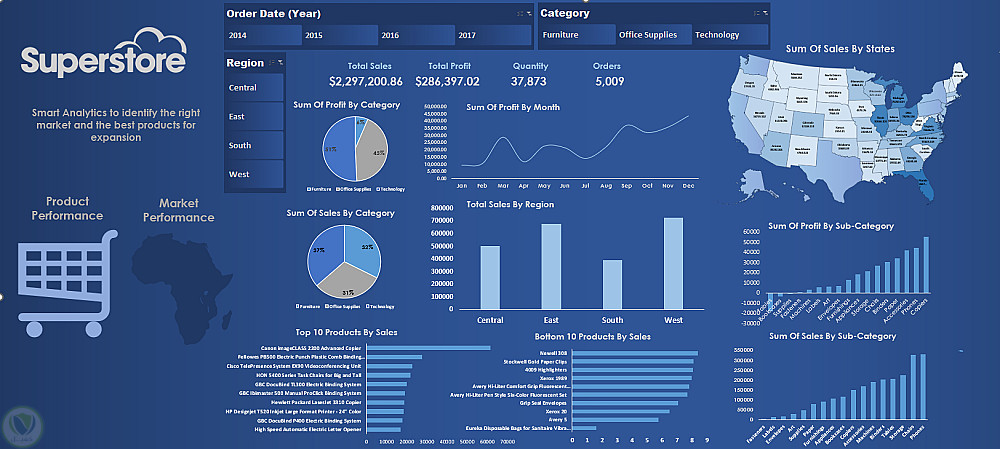Screen dimensions: 1000x449
Task: Click the Superstore cloud logo
Action: (x=104, y=53)
